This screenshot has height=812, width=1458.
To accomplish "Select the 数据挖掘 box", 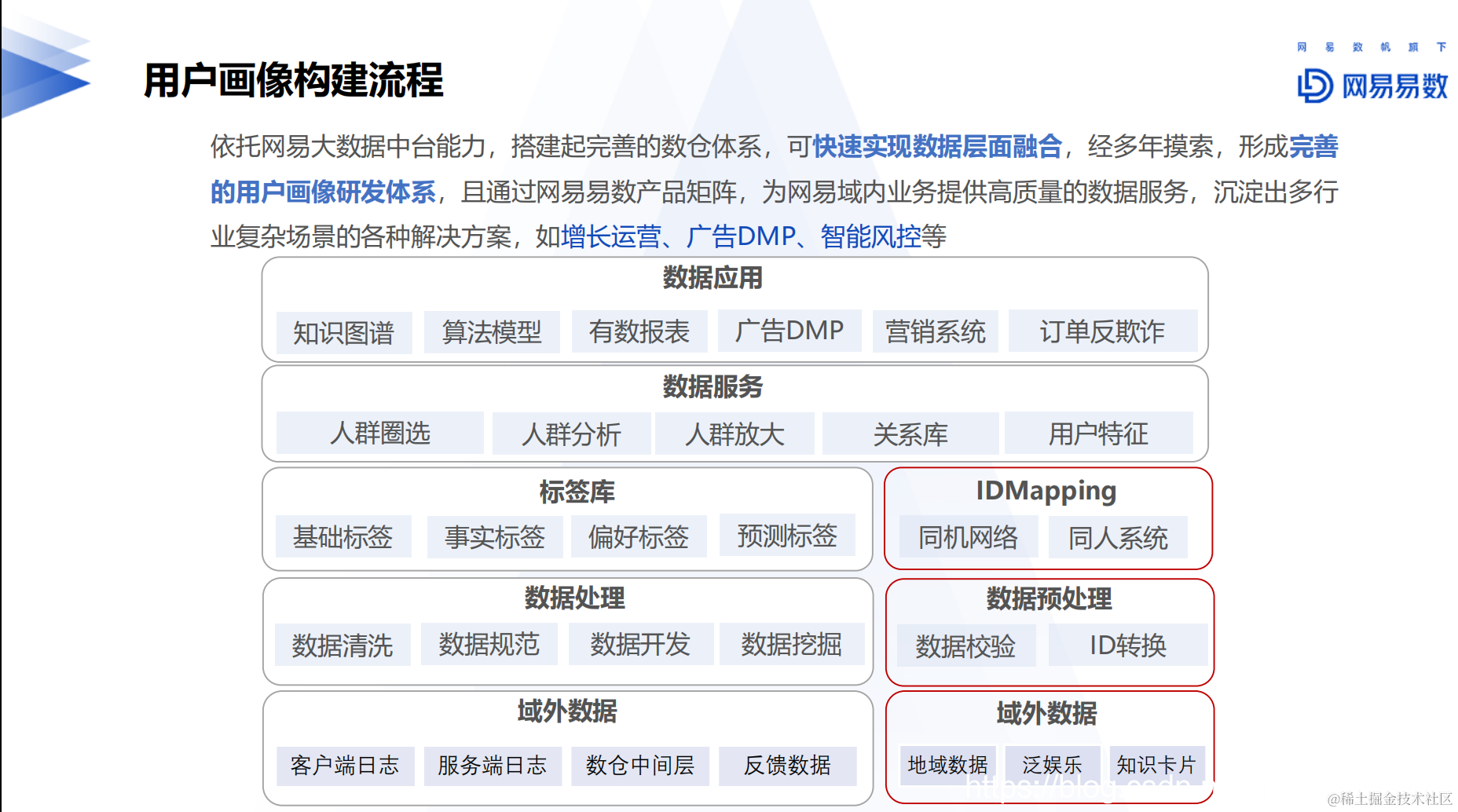I will [792, 644].
